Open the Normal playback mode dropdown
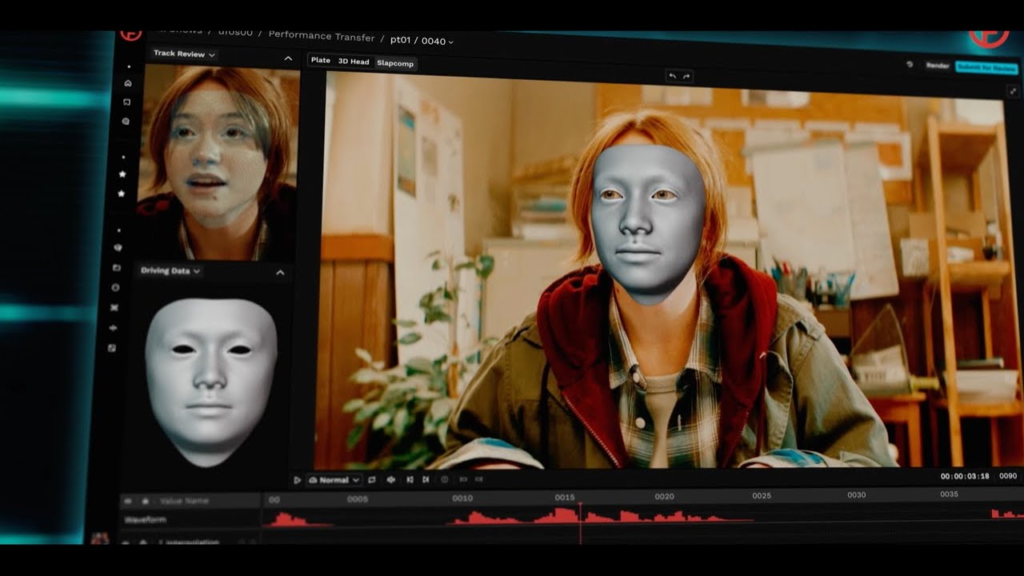 [x=334, y=480]
